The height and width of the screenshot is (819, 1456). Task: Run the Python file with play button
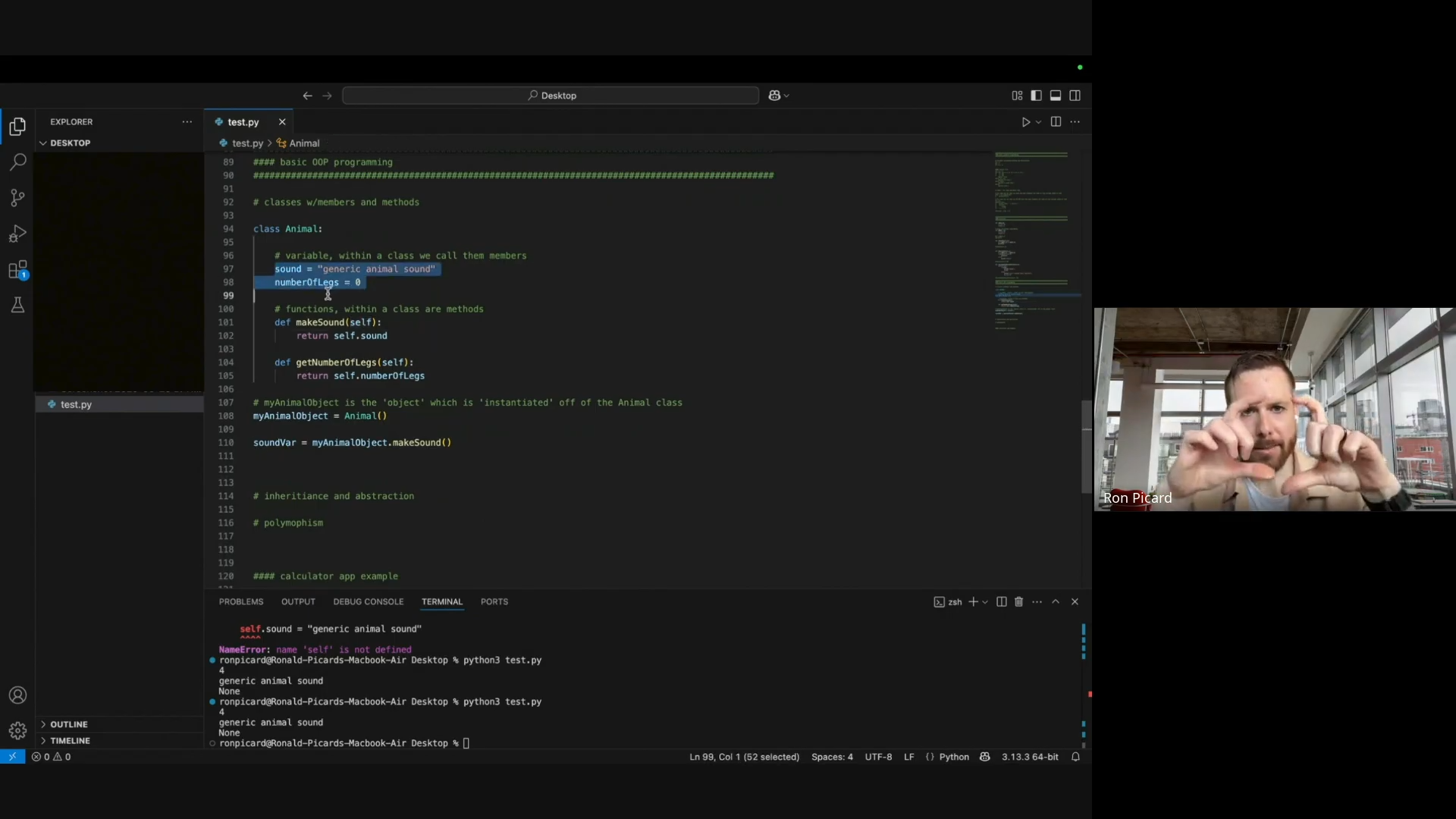(x=1025, y=122)
